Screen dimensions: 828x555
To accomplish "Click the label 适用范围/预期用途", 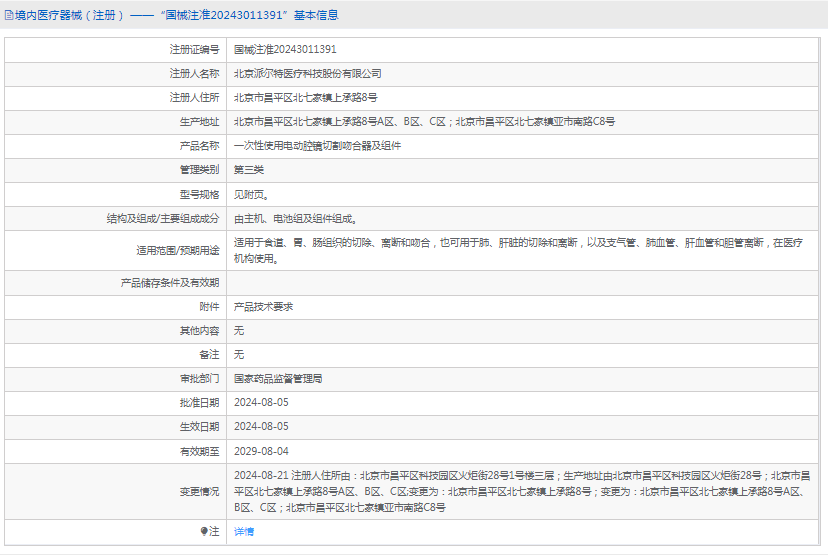I will [177, 251].
